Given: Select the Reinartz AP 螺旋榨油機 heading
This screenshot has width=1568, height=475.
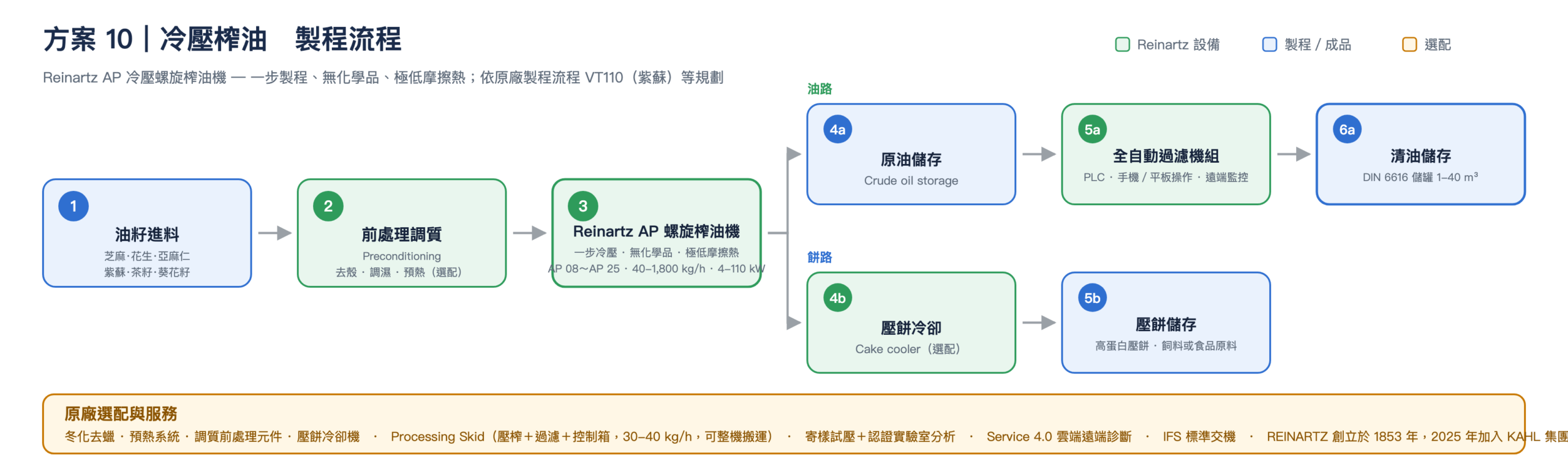Looking at the screenshot, I should point(656,231).
